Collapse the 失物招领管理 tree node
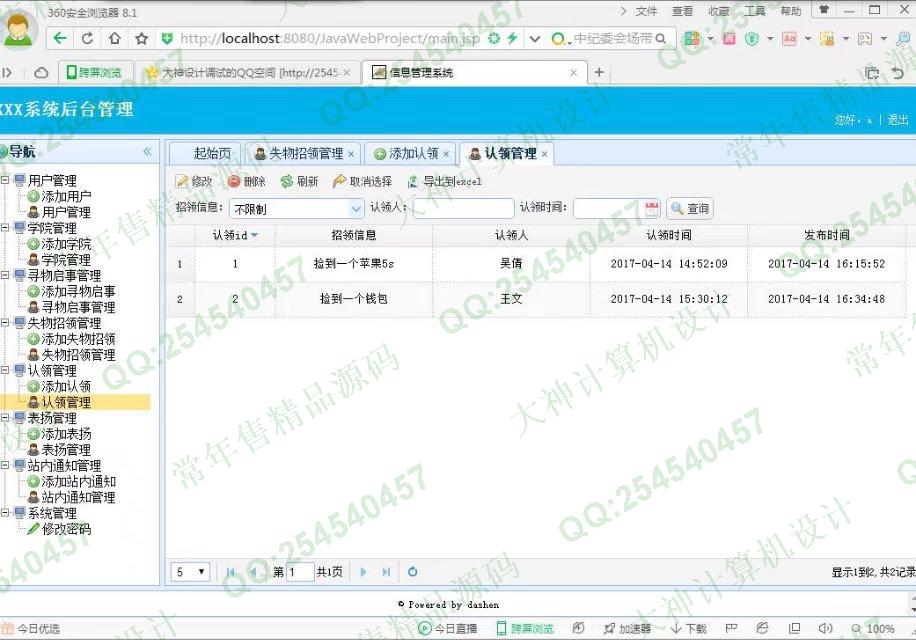 5,323
